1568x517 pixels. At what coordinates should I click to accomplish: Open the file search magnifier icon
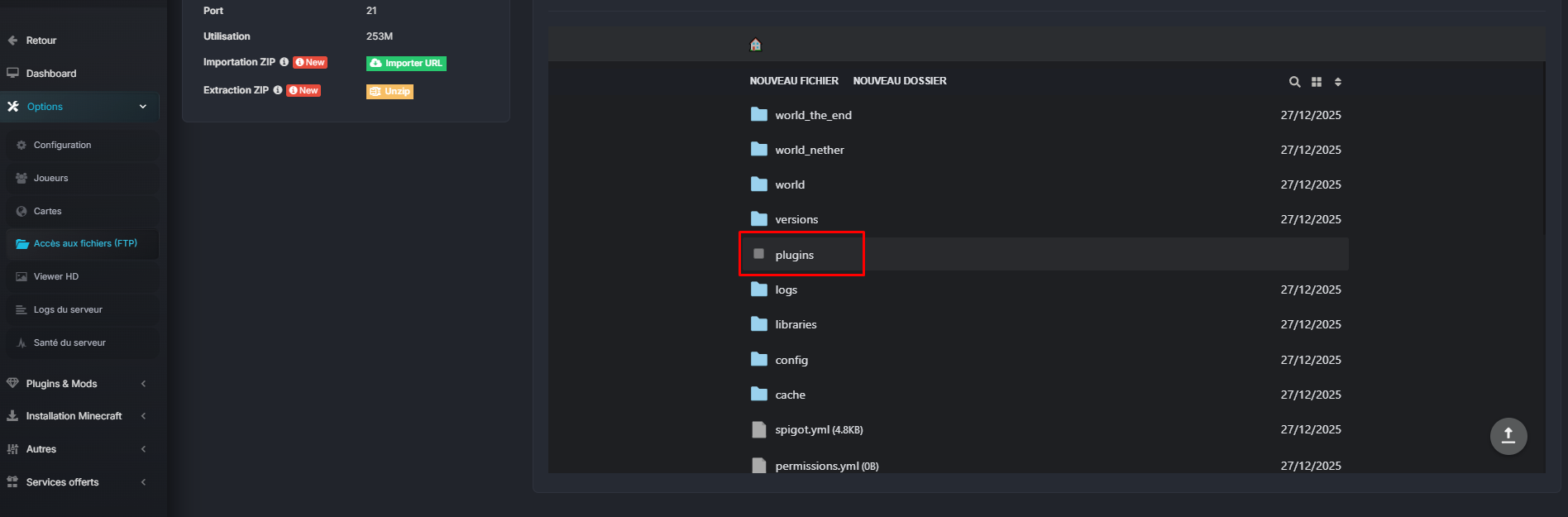click(1294, 82)
